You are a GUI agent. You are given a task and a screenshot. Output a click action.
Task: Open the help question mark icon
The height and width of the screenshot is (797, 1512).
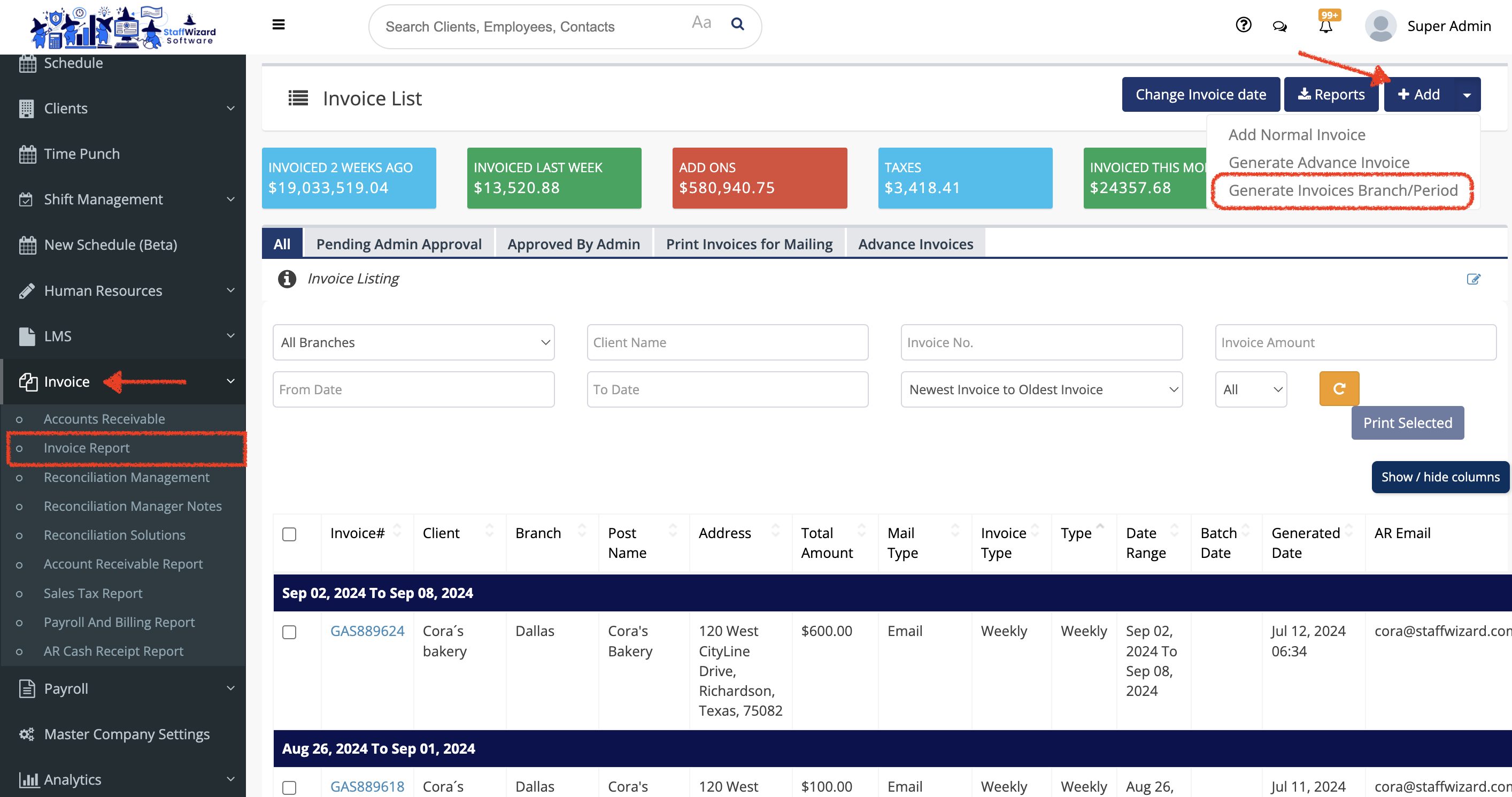pyautogui.click(x=1243, y=25)
